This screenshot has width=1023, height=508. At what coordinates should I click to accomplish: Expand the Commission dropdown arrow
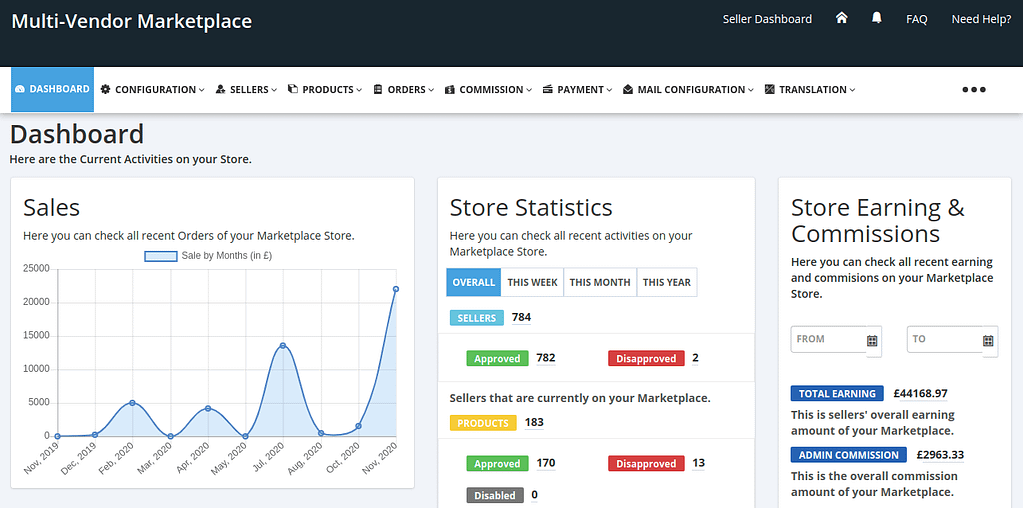529,90
